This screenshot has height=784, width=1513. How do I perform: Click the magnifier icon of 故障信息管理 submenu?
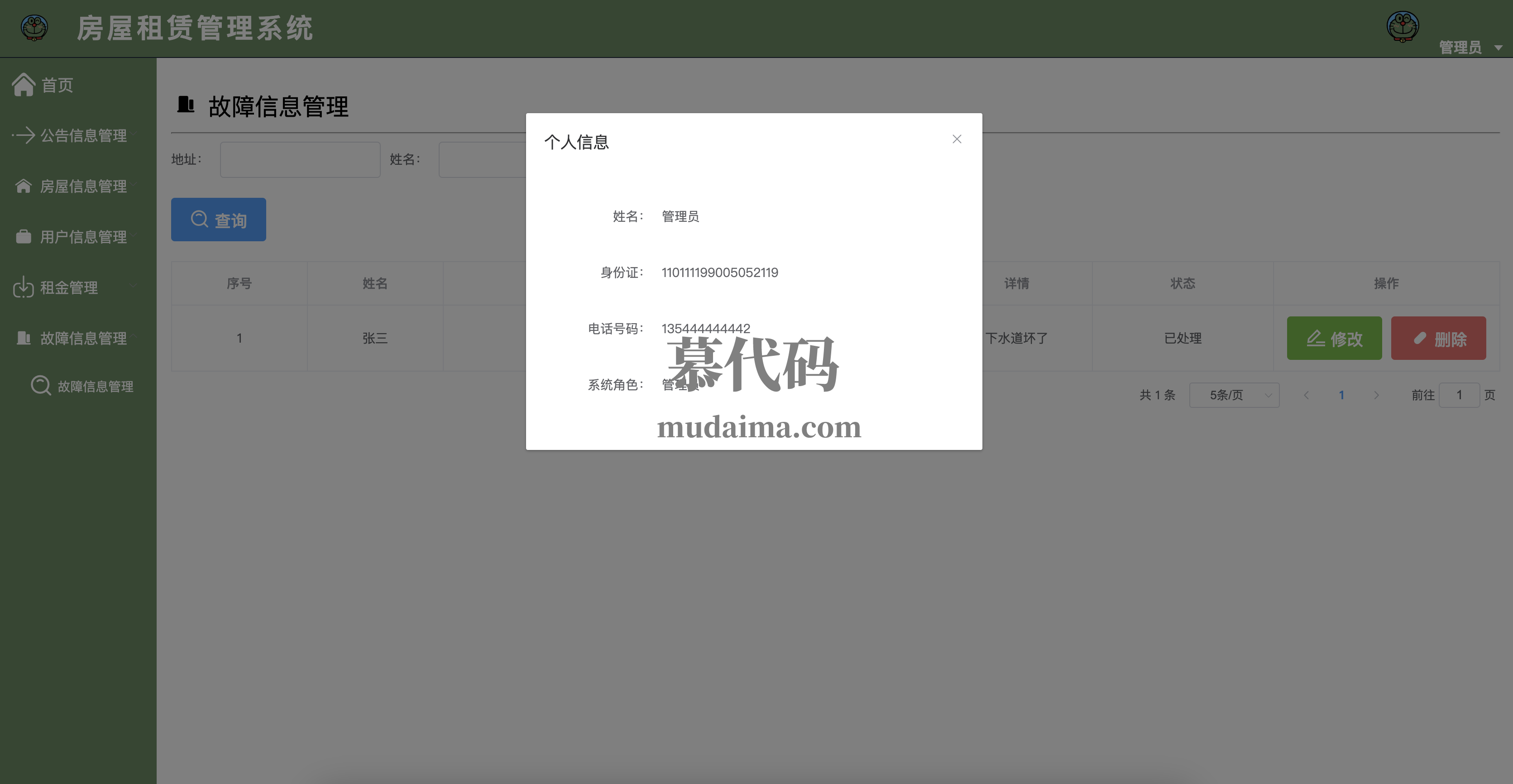(41, 386)
